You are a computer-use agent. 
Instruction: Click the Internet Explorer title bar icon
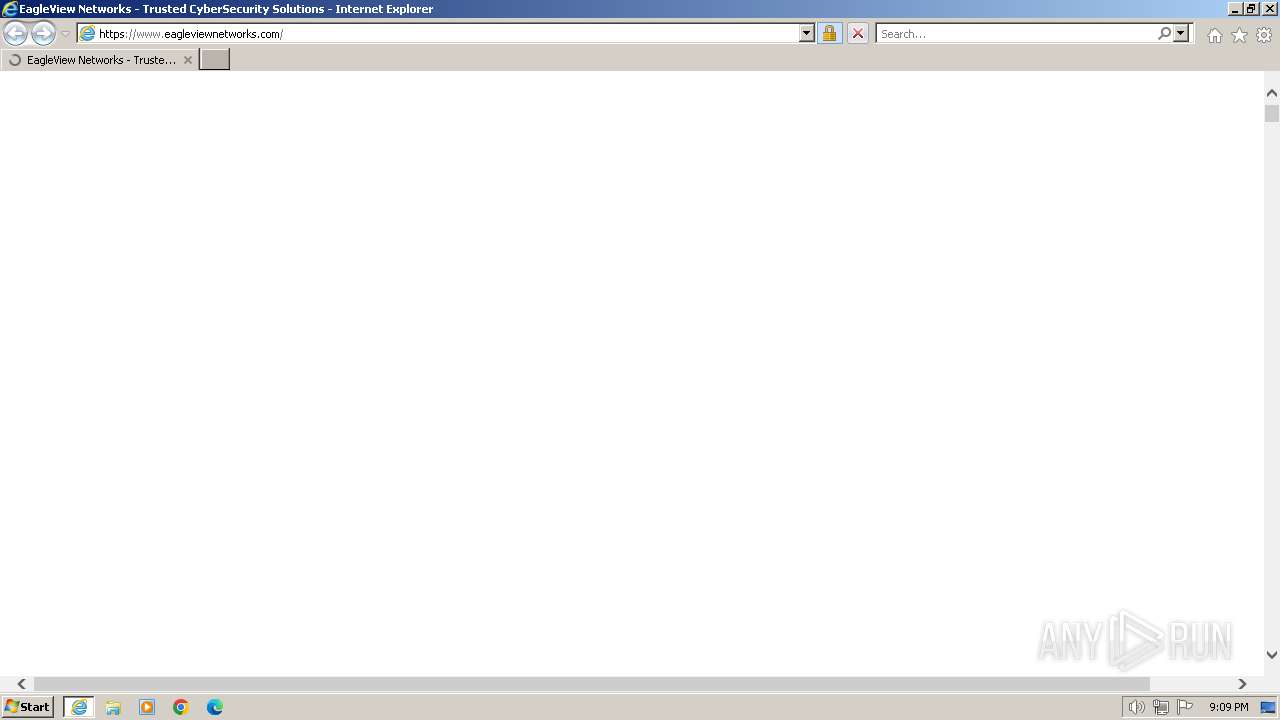10,9
